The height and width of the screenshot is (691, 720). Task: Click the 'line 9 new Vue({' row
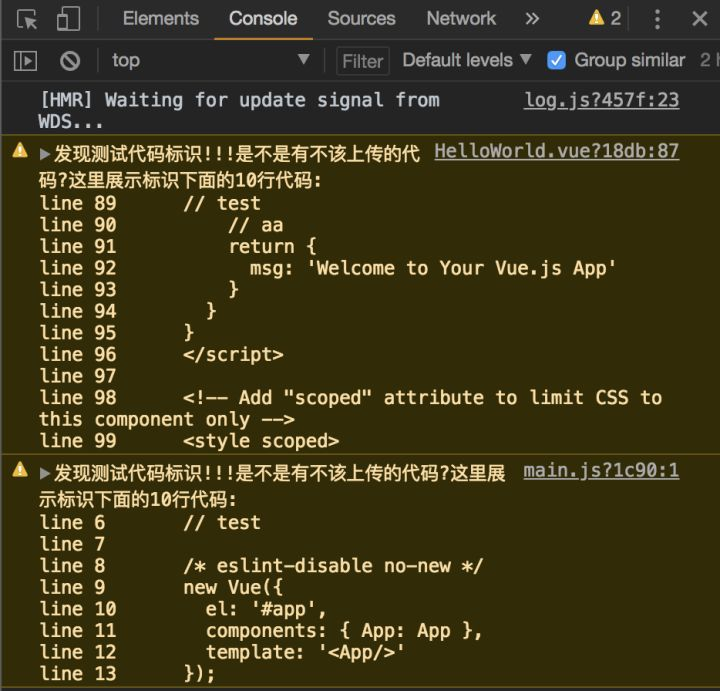click(162, 587)
